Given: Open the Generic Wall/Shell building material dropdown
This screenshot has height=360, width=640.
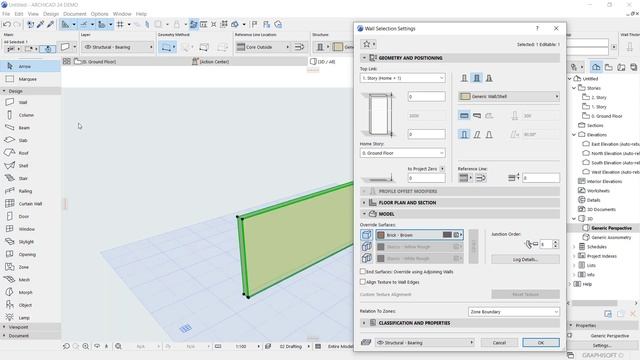Looking at the screenshot, I should click(x=509, y=96).
